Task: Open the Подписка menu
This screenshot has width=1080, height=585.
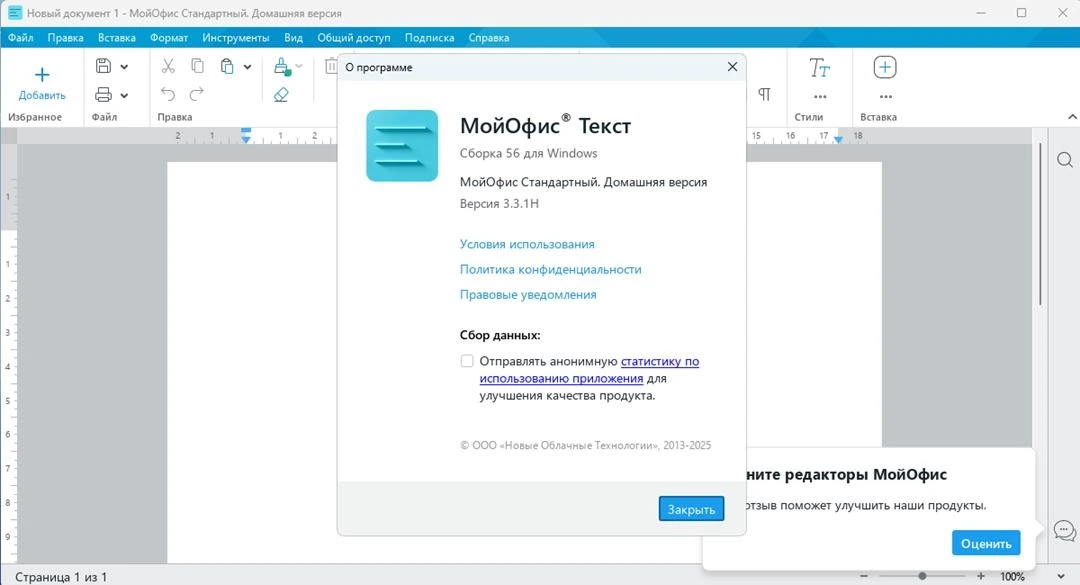Action: click(429, 38)
